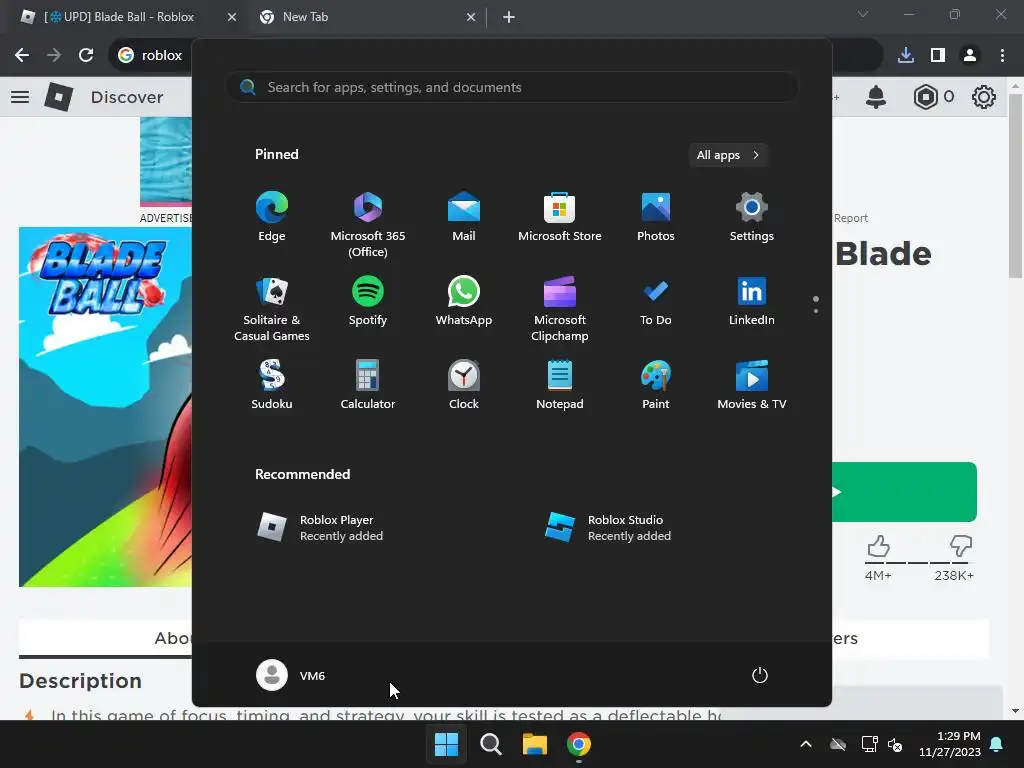Launch the Photos app

click(x=656, y=217)
